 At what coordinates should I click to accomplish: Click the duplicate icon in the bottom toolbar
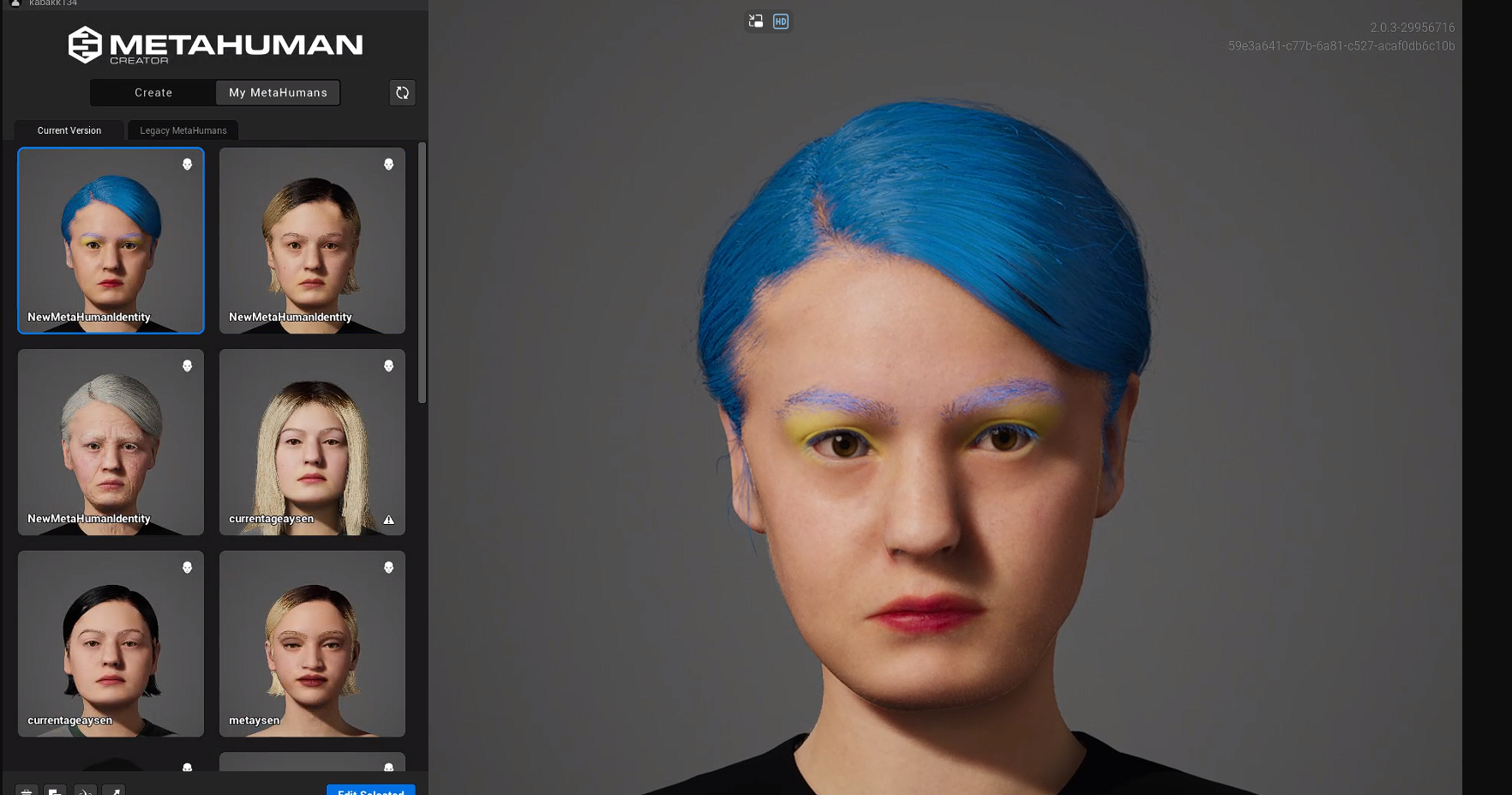click(x=55, y=791)
